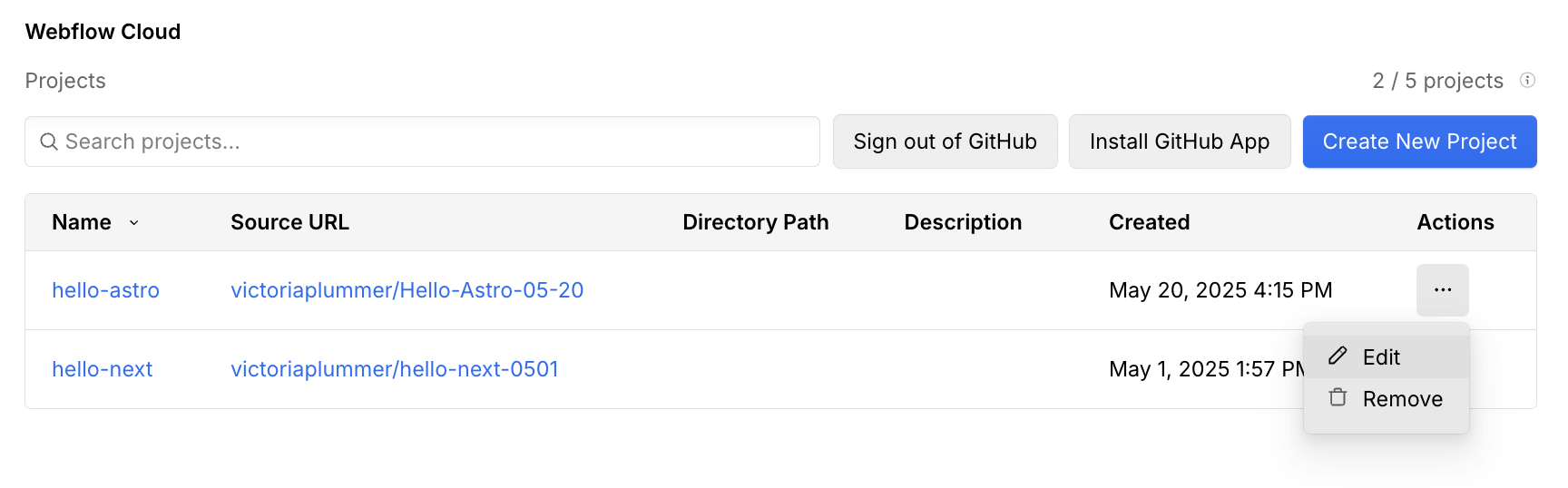Click the info icon beside project count
The height and width of the screenshot is (488, 1568).
point(1528,80)
